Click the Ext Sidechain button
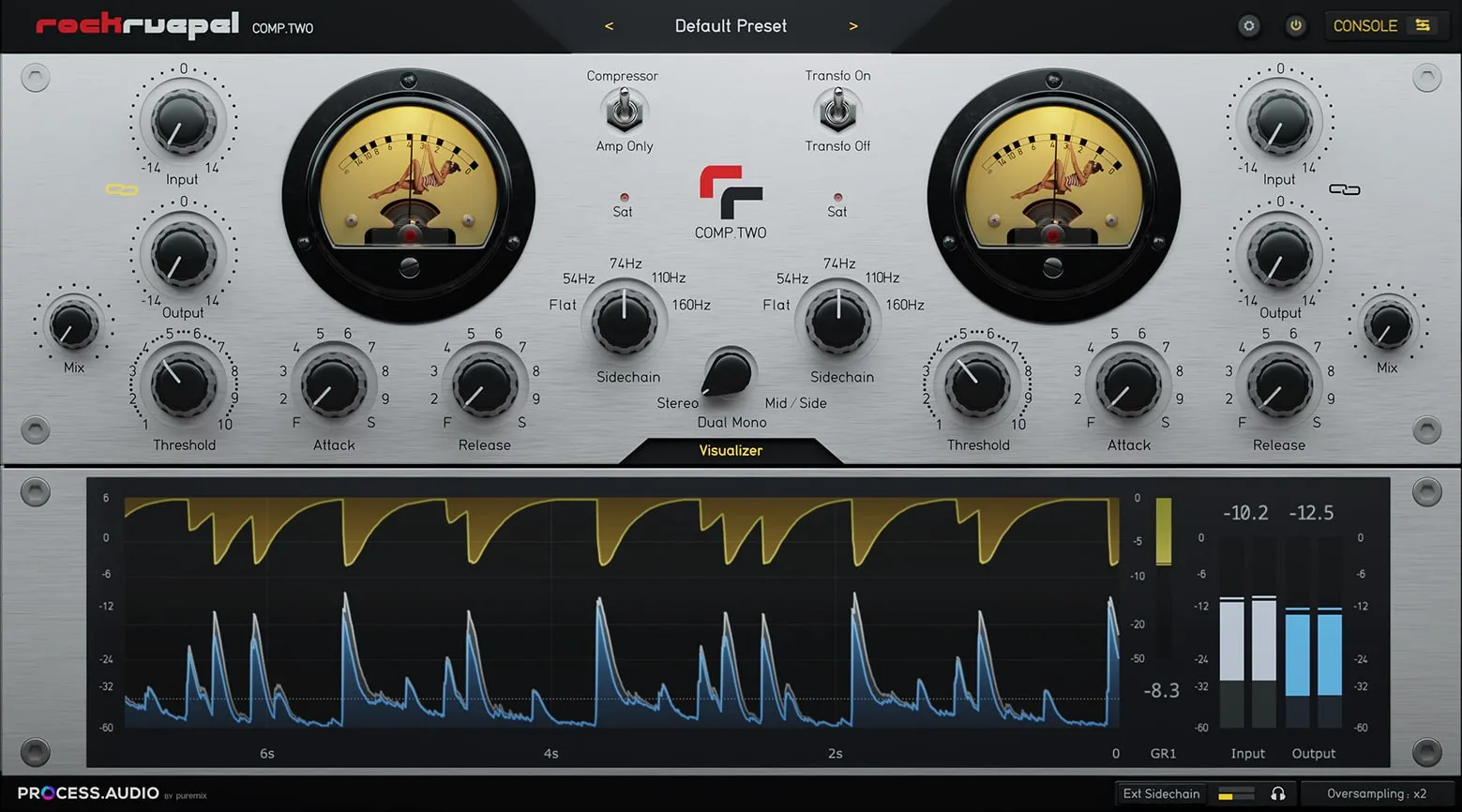This screenshot has height=812, width=1462. pyautogui.click(x=1161, y=794)
